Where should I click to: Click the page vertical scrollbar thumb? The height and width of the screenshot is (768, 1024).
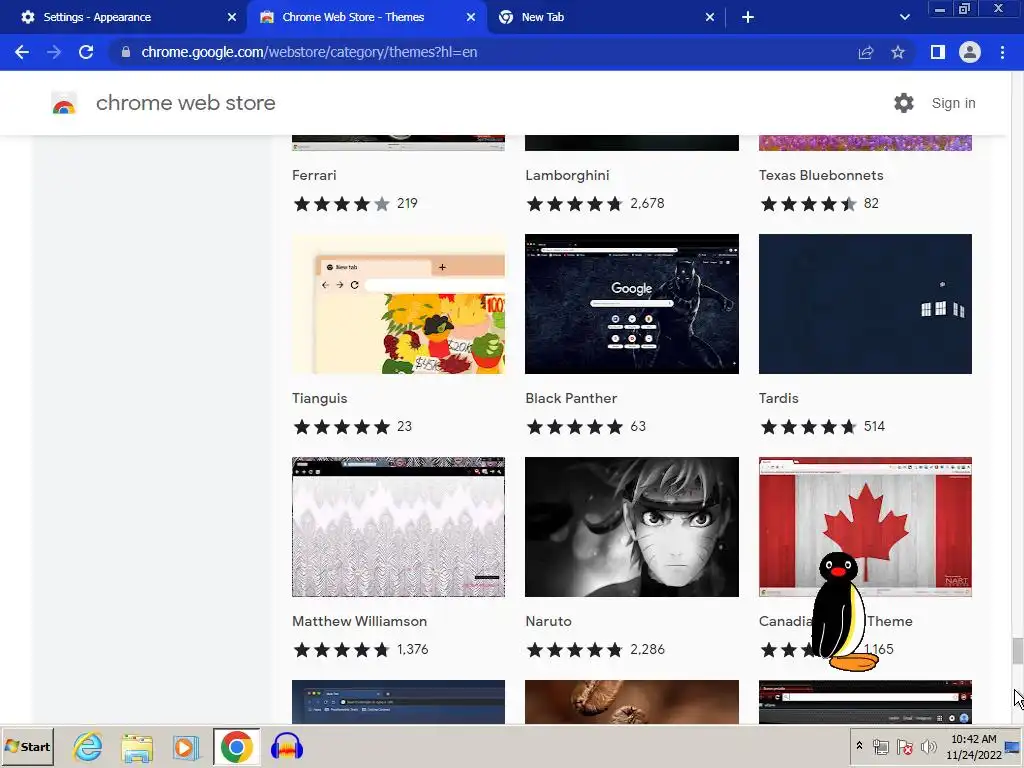[1017, 651]
